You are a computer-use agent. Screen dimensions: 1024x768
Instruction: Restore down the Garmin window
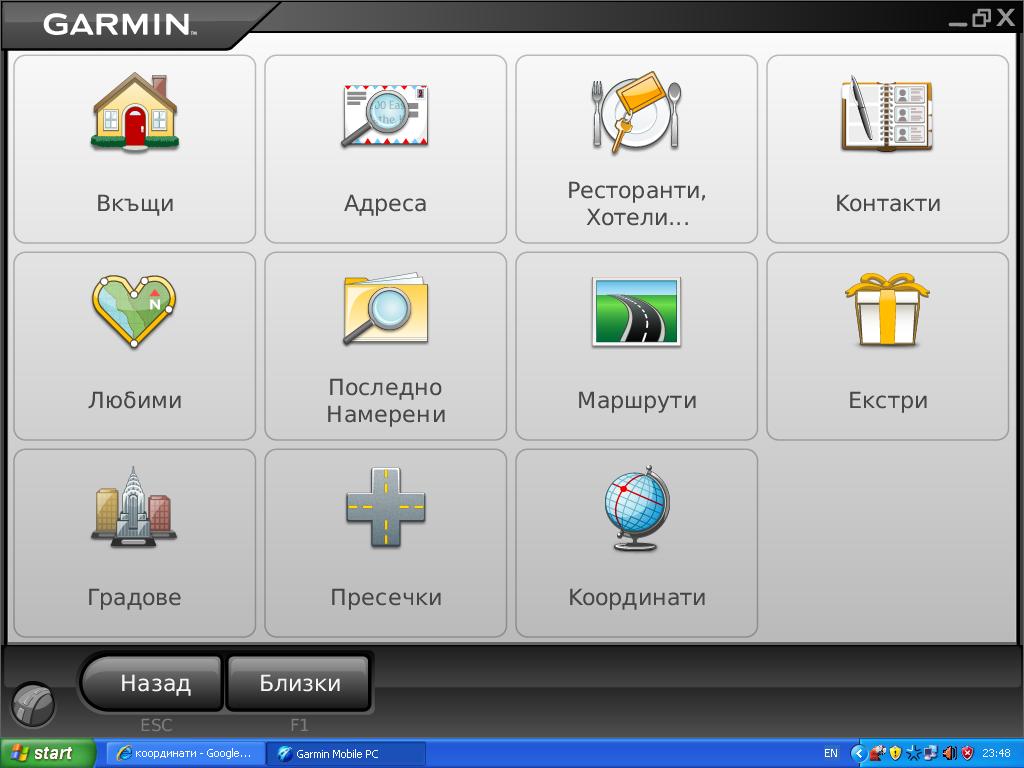coord(981,18)
